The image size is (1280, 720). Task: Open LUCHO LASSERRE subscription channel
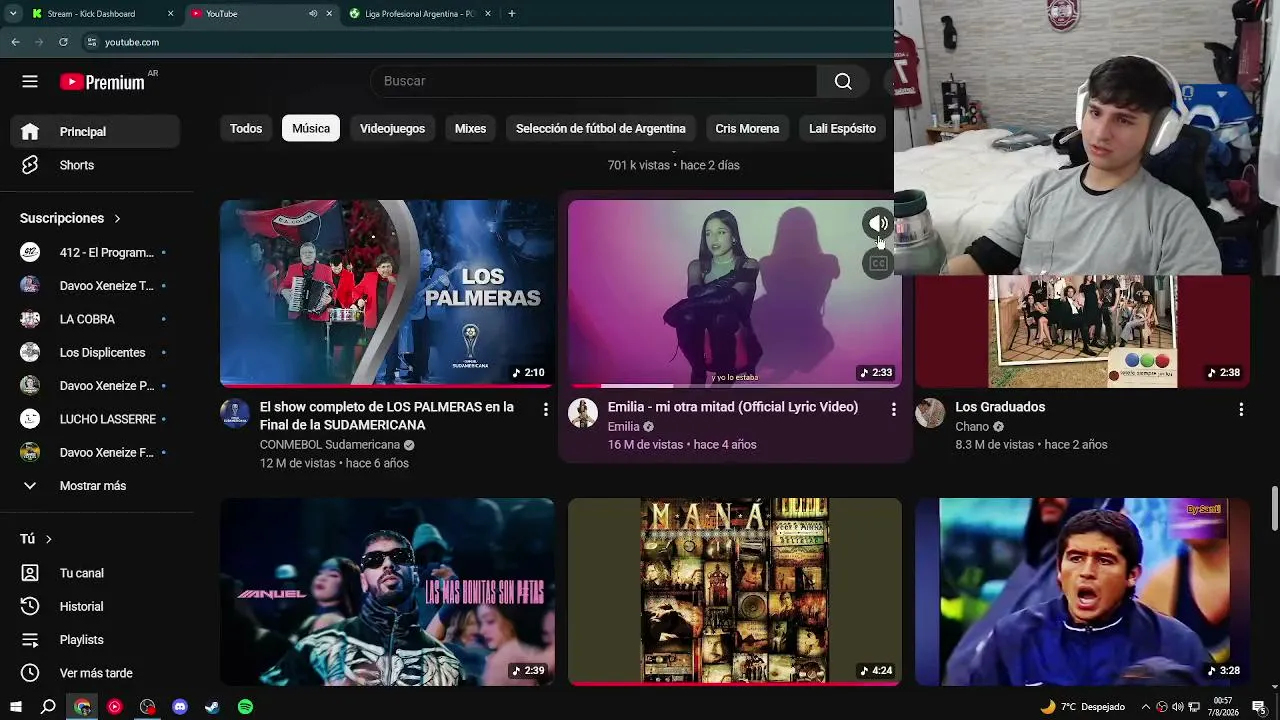coord(96,419)
